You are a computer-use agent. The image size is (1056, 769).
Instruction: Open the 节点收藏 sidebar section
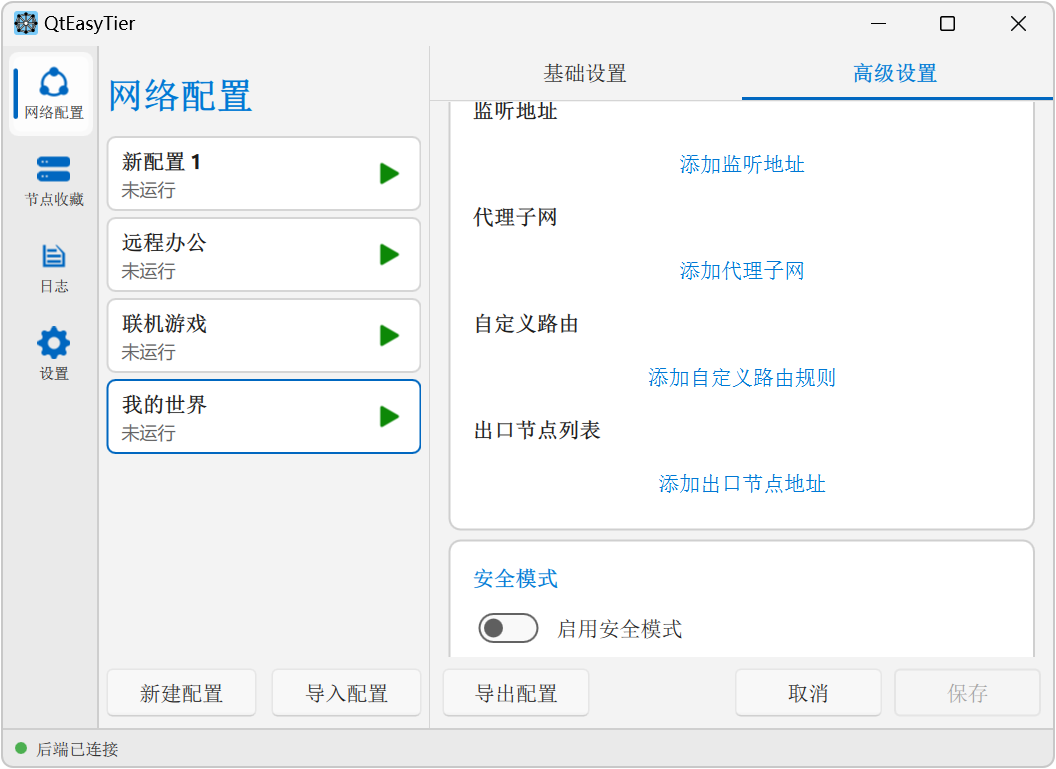[x=54, y=180]
